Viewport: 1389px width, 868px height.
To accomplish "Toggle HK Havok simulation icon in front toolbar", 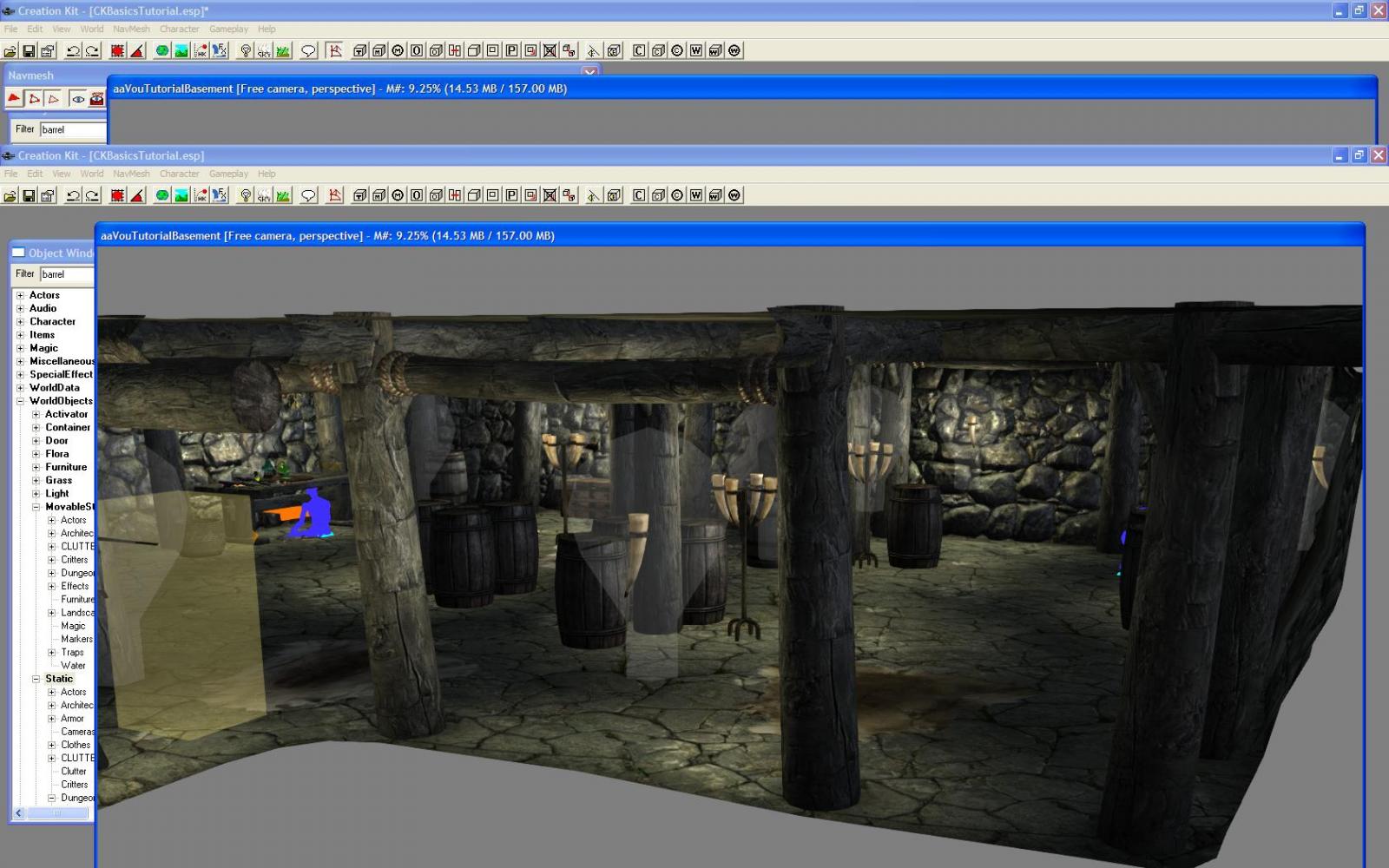I will pyautogui.click(x=201, y=196).
